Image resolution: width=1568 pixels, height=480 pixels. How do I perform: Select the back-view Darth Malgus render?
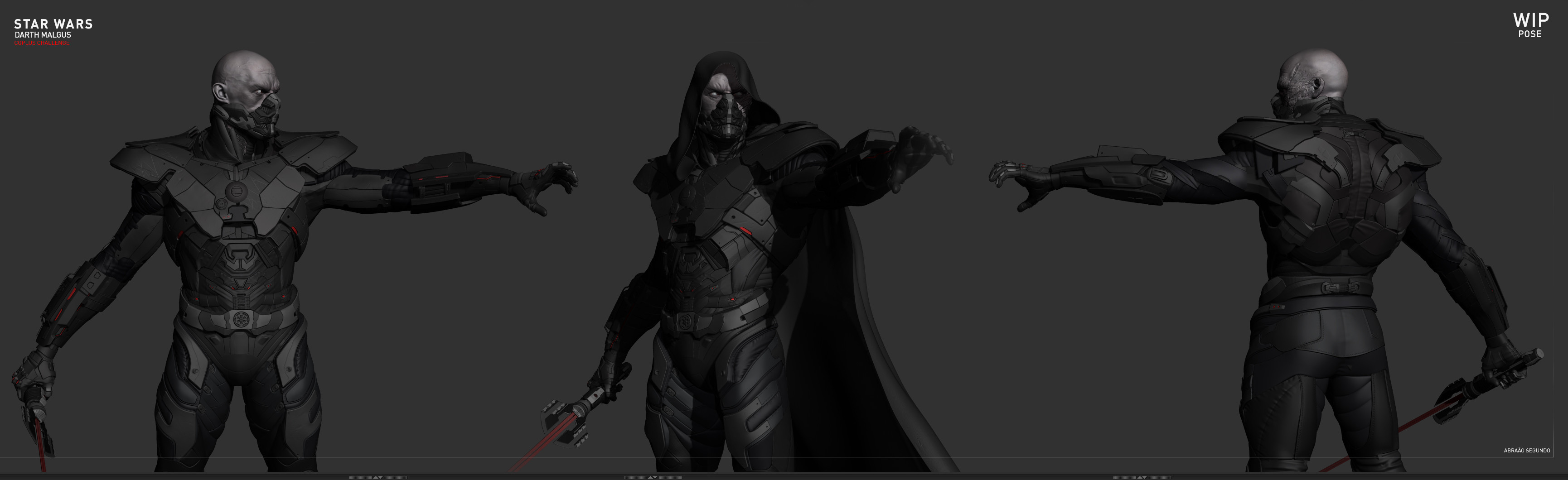pos(1266,260)
